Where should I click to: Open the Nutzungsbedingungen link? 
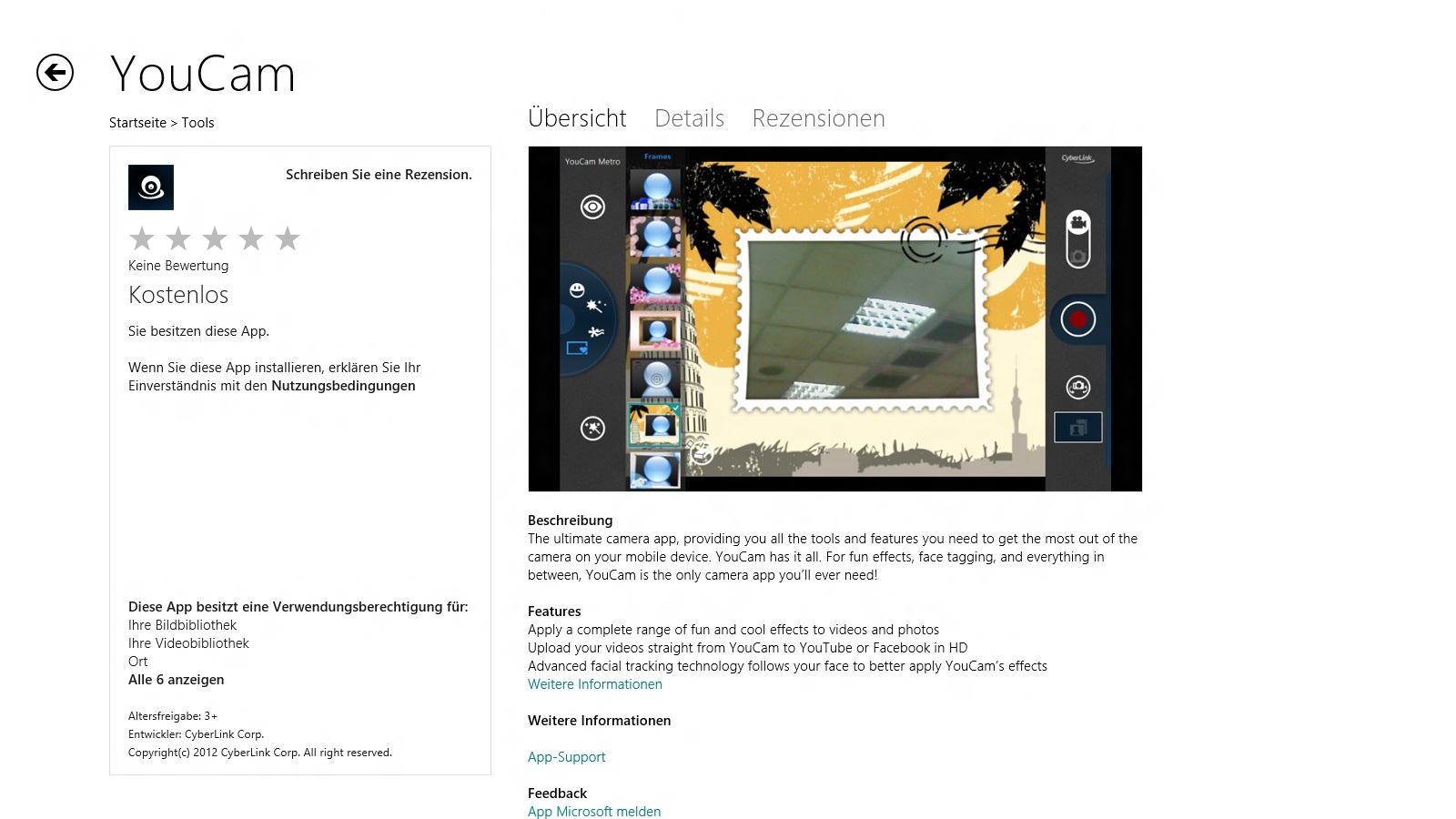pos(343,386)
